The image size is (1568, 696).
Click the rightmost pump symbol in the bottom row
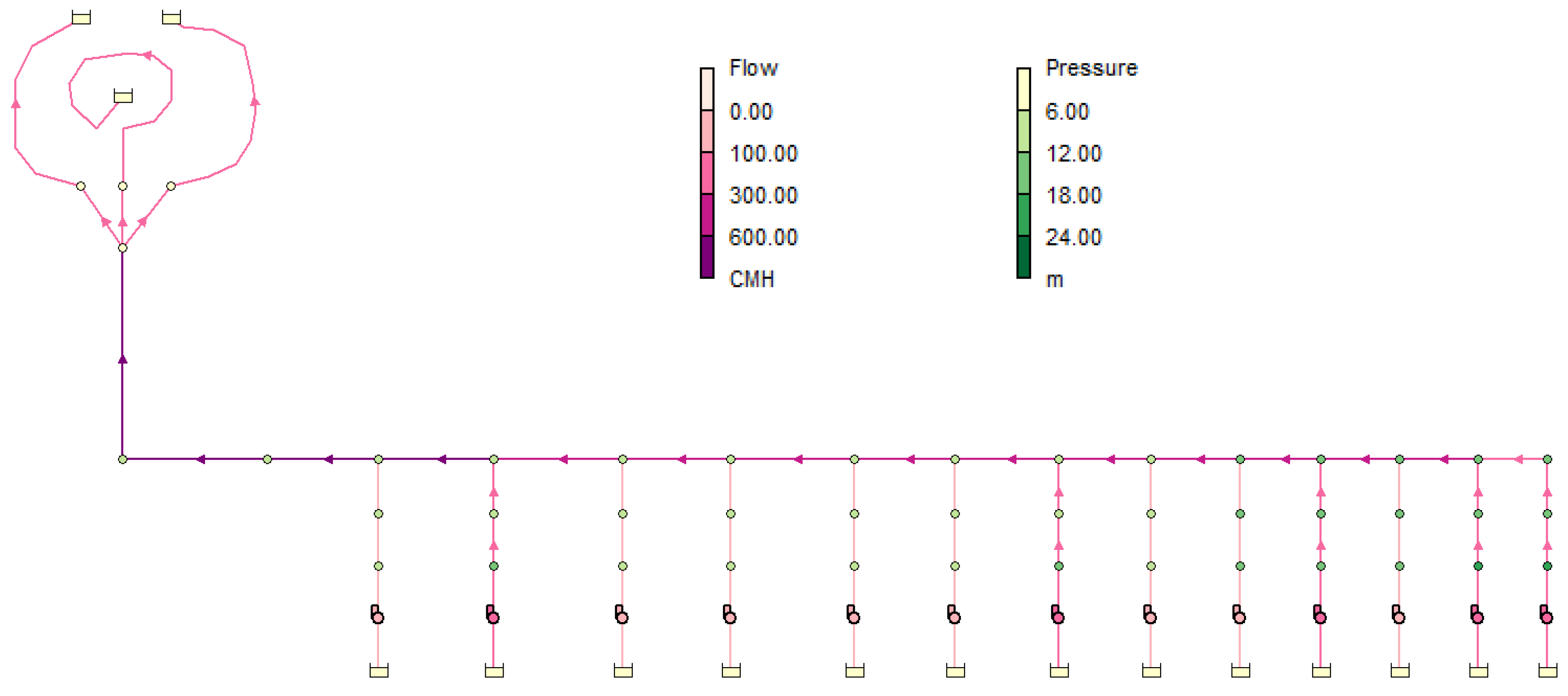click(1546, 615)
